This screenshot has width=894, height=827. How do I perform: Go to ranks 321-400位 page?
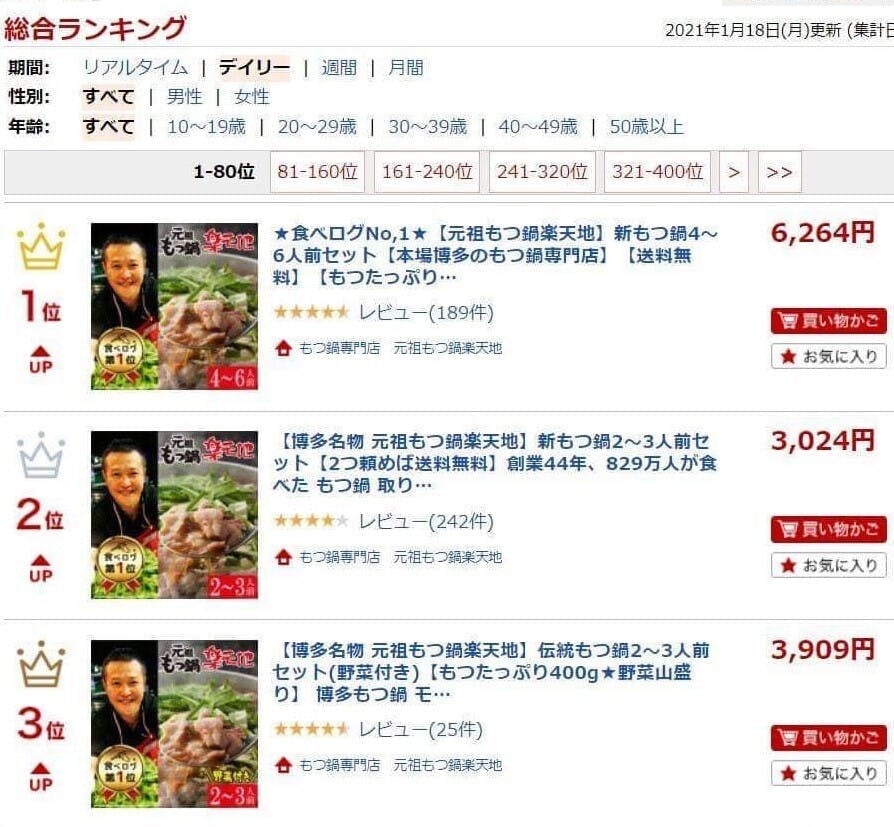[657, 172]
